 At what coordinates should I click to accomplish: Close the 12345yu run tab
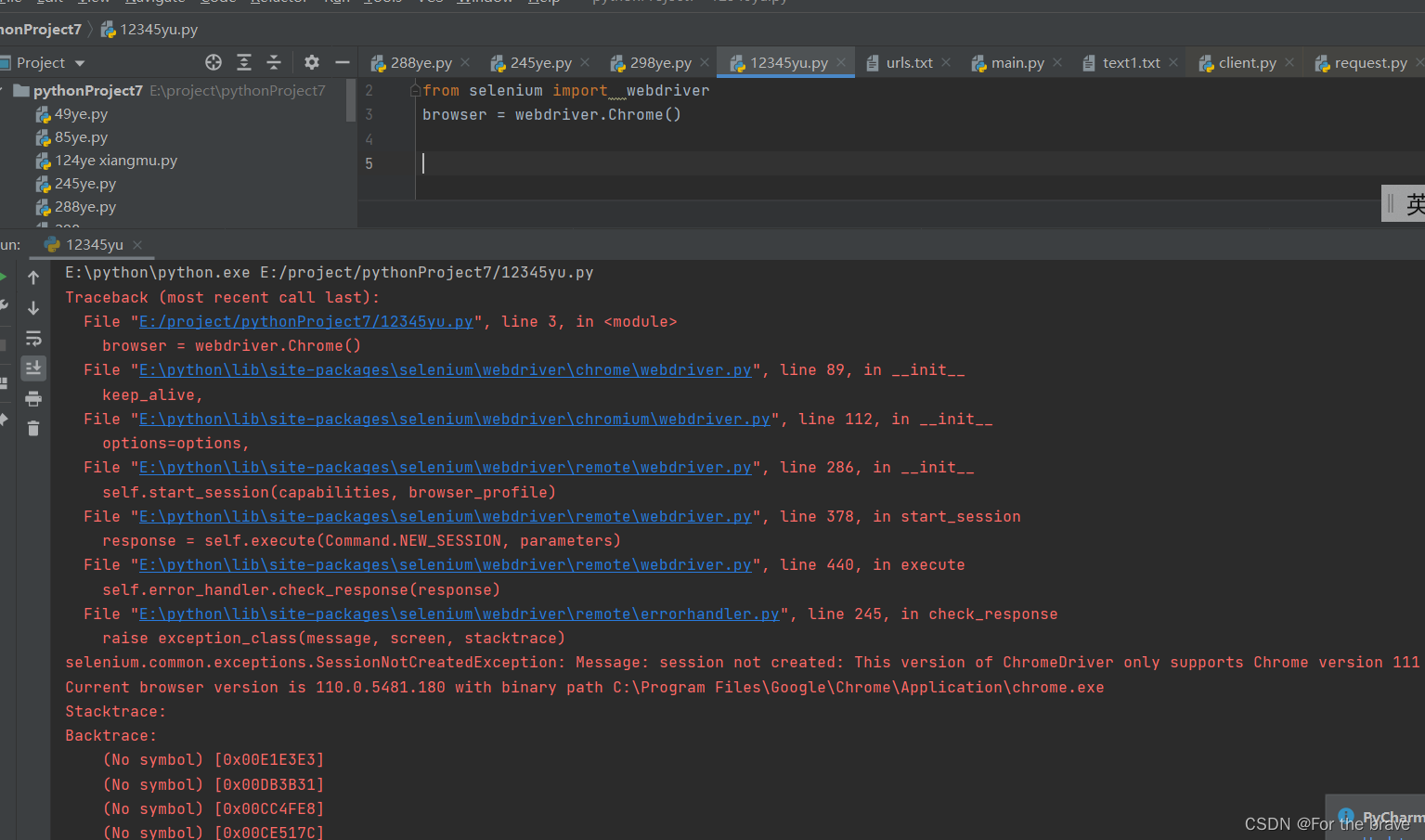coord(137,244)
